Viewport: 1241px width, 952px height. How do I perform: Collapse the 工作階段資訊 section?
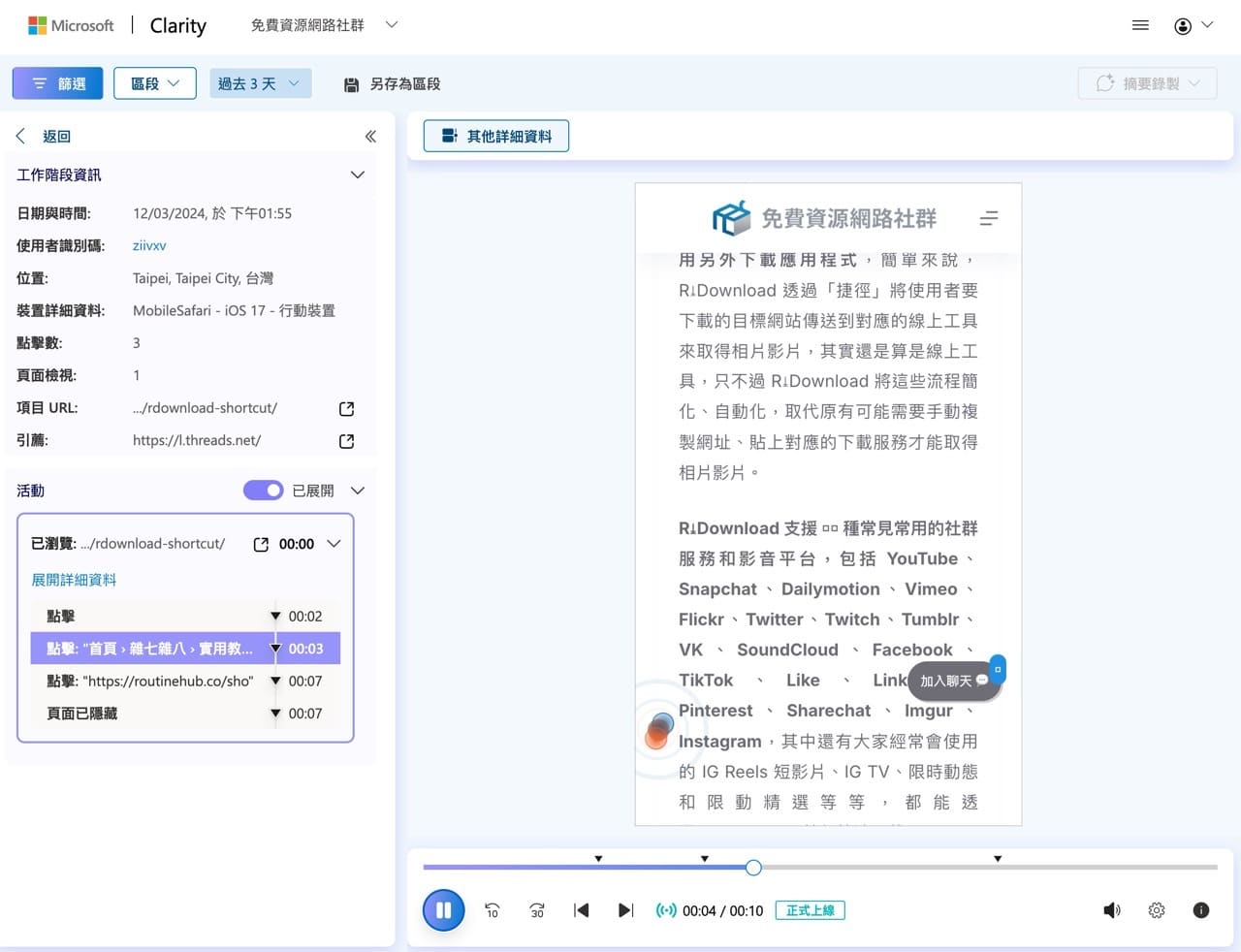pyautogui.click(x=357, y=175)
